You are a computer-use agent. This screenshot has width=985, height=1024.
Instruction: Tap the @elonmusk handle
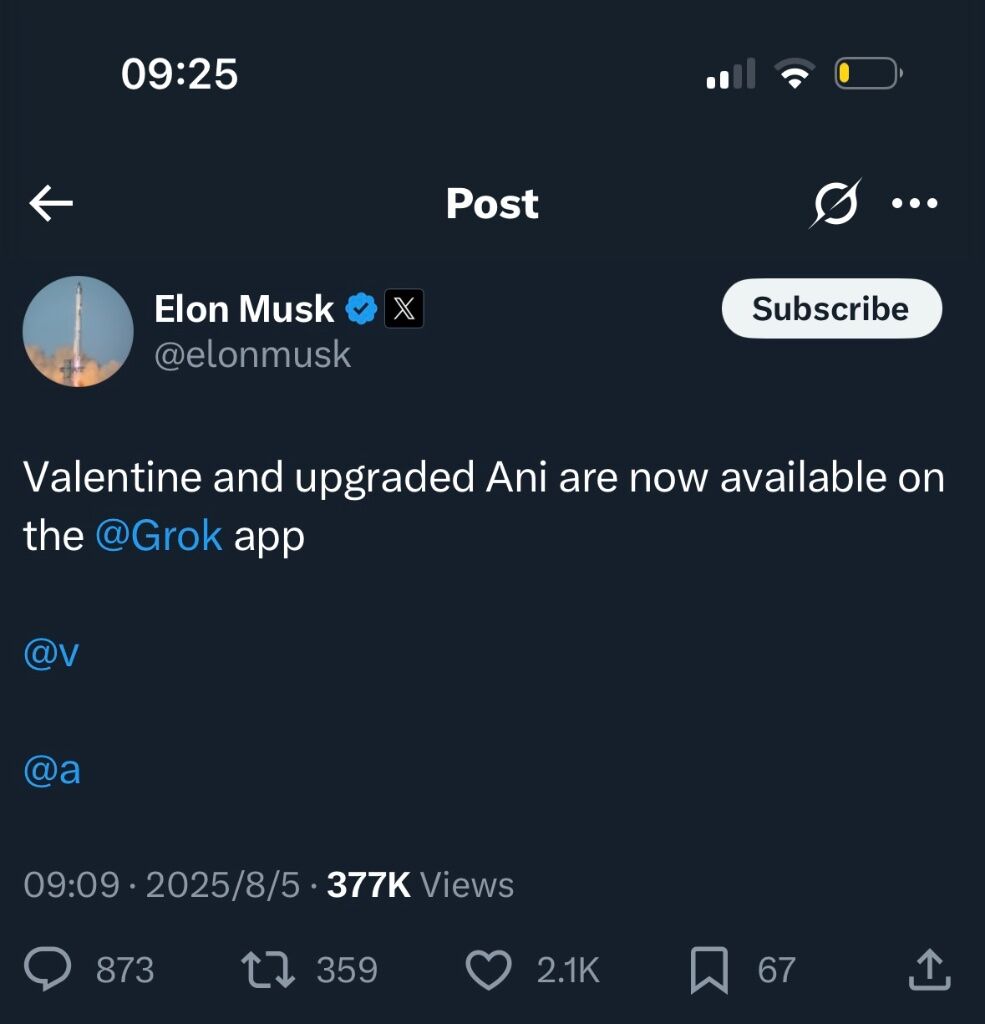(252, 354)
